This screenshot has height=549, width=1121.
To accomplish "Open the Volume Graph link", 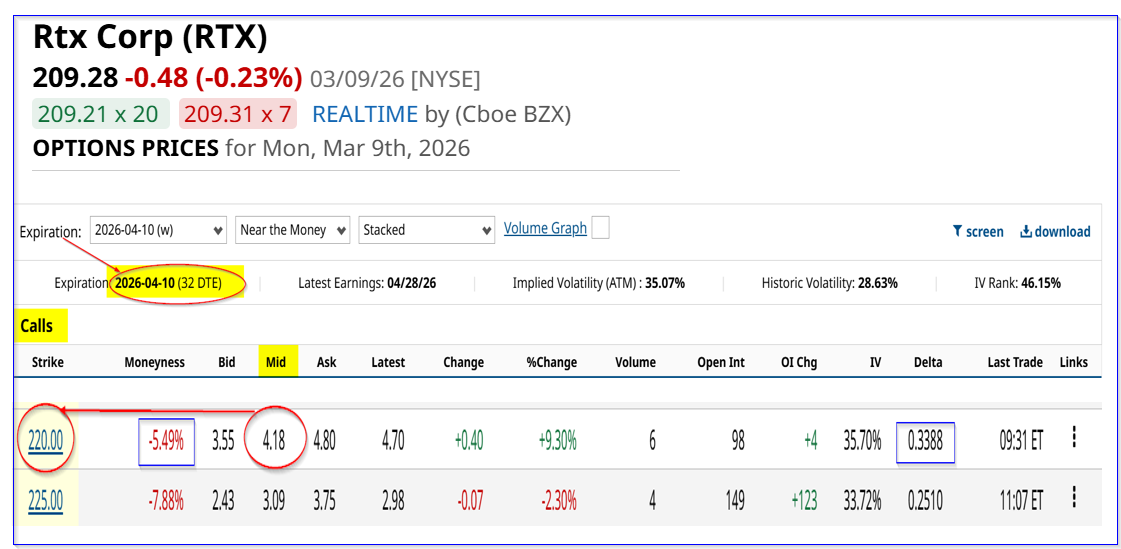I will coord(545,228).
